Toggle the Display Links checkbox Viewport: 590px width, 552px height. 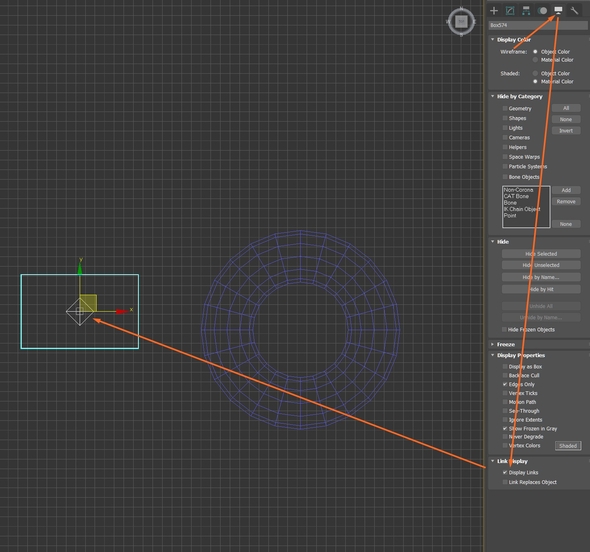505,472
